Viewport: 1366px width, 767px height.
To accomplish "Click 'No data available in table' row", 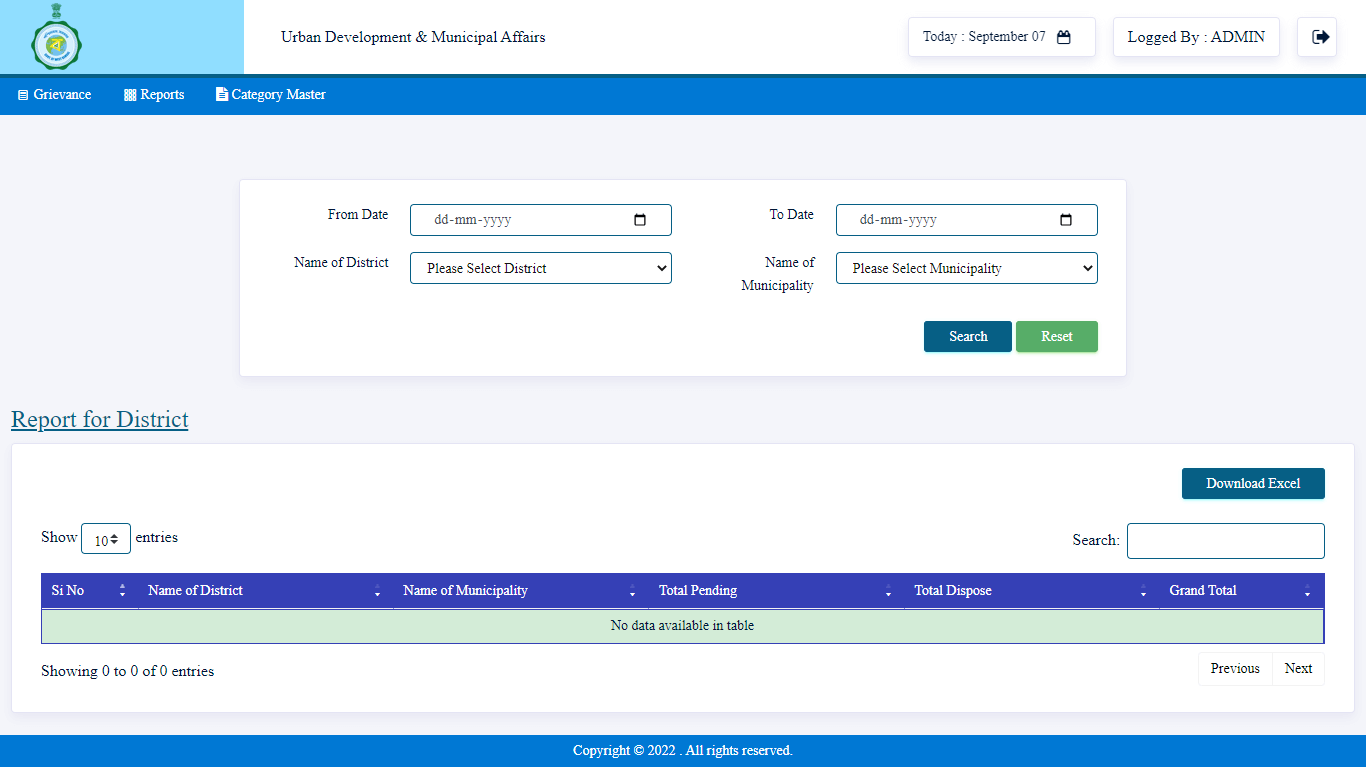I will (x=683, y=626).
